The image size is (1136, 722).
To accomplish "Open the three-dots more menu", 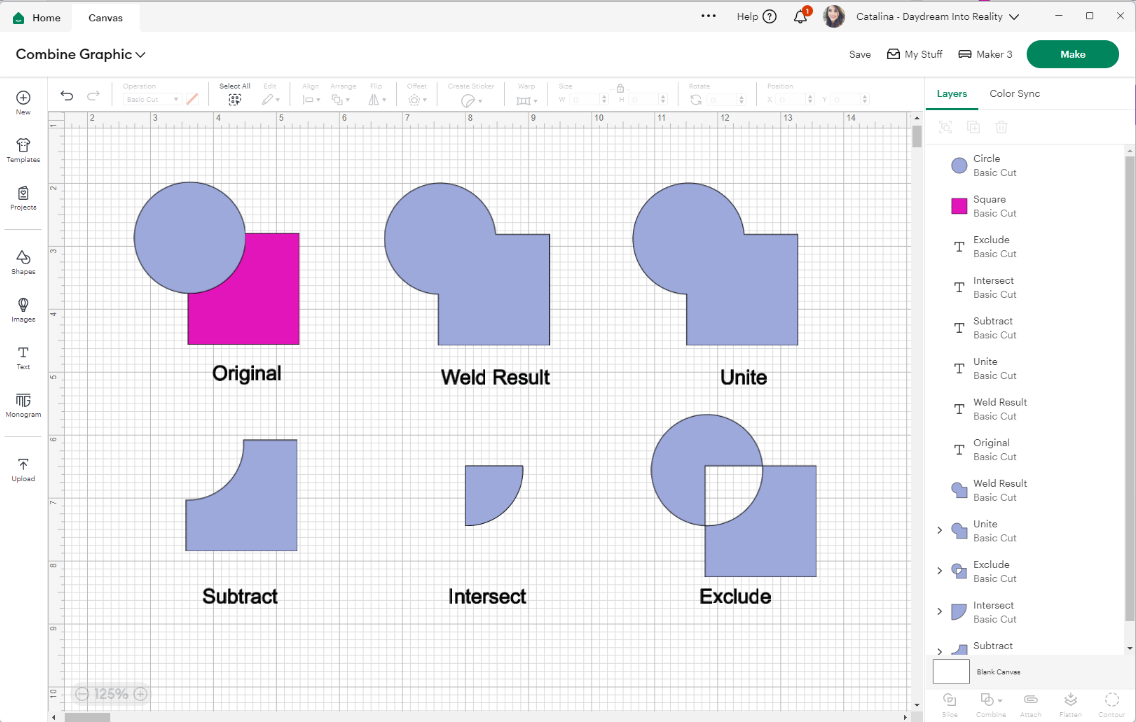I will 709,16.
